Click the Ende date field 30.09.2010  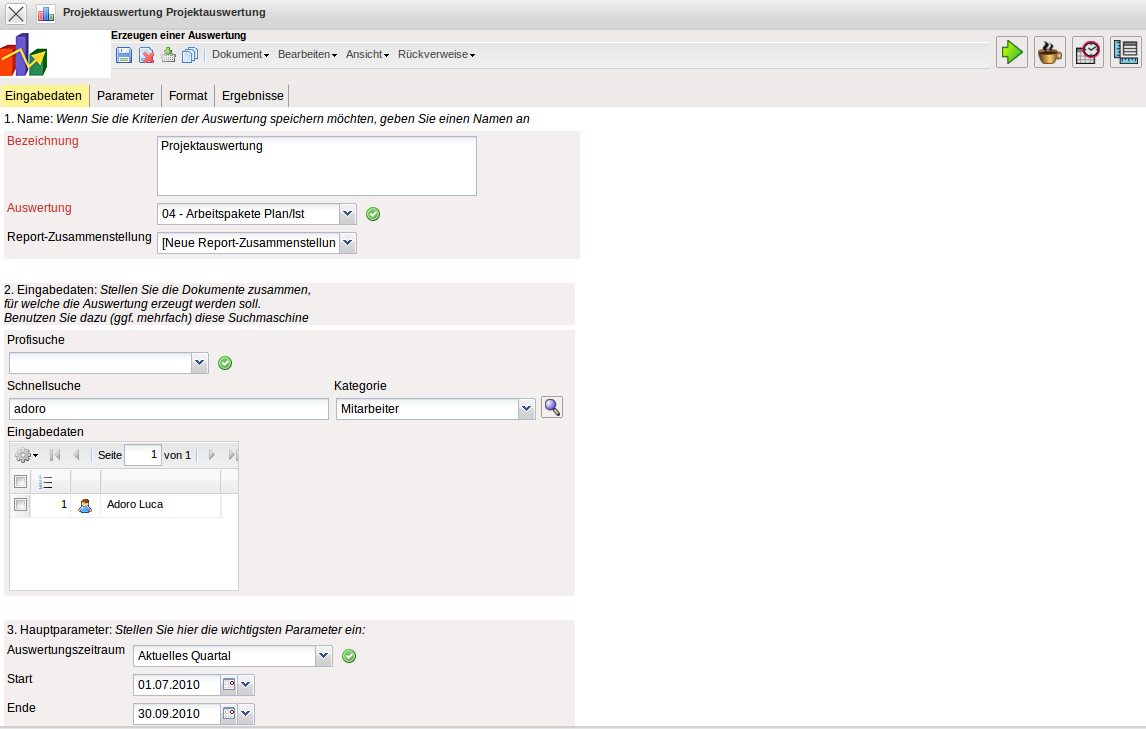point(177,714)
